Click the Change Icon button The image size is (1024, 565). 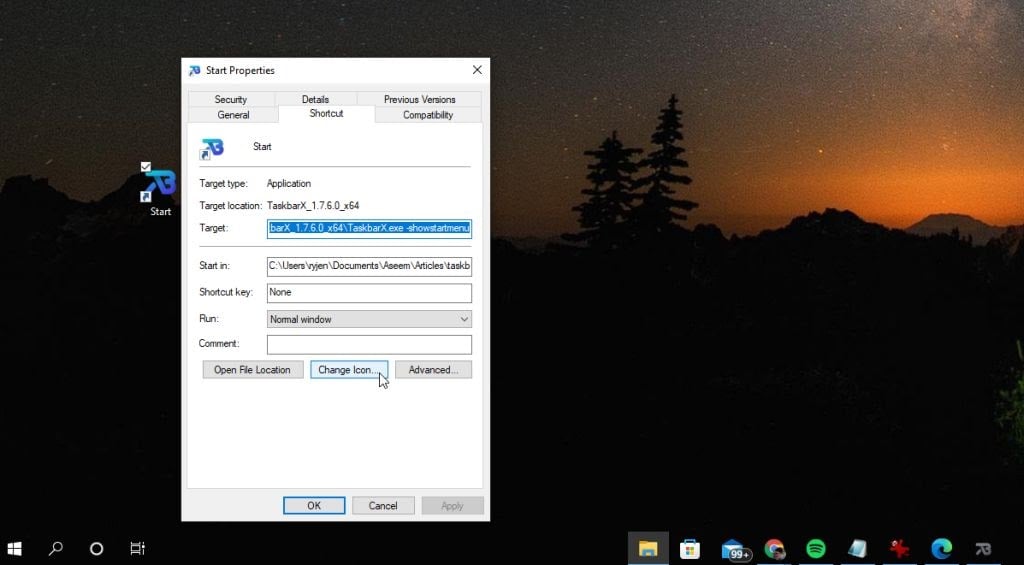pos(348,370)
